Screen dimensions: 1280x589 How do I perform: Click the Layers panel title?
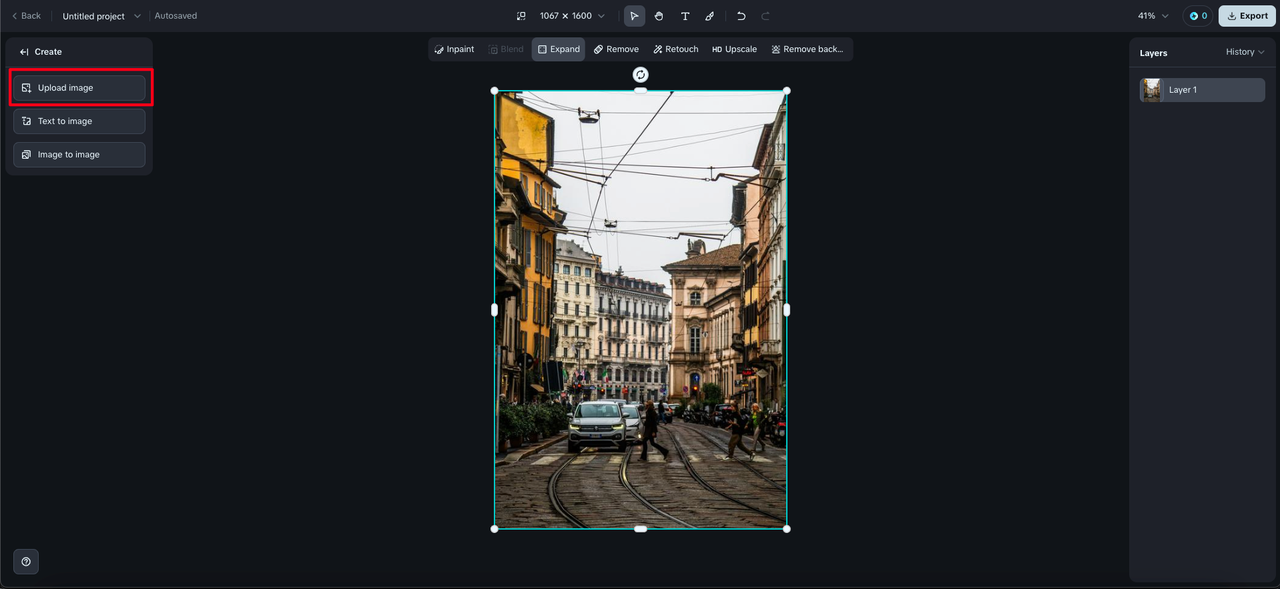[1153, 53]
